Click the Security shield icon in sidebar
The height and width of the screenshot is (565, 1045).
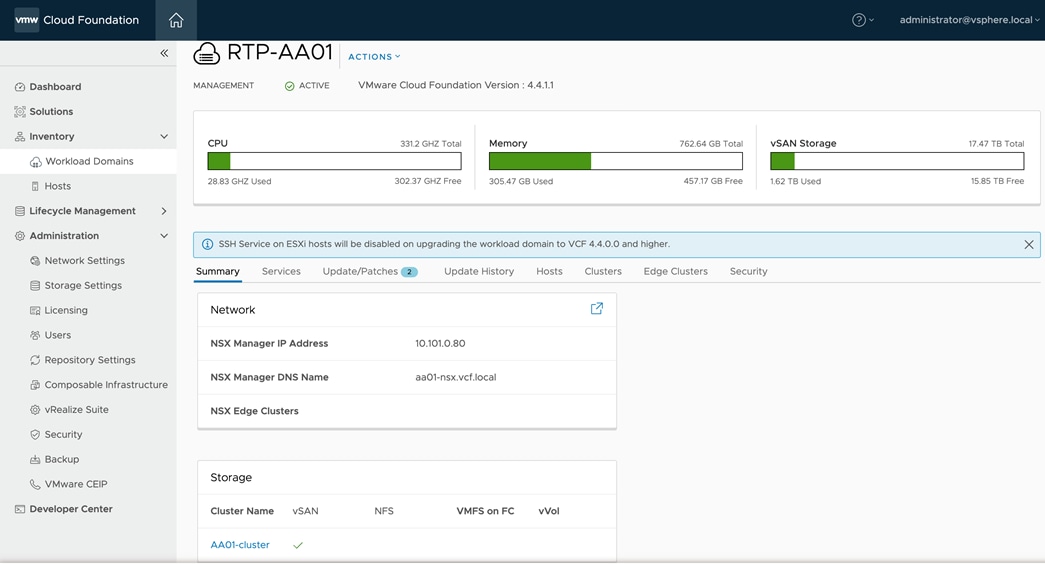pos(35,434)
